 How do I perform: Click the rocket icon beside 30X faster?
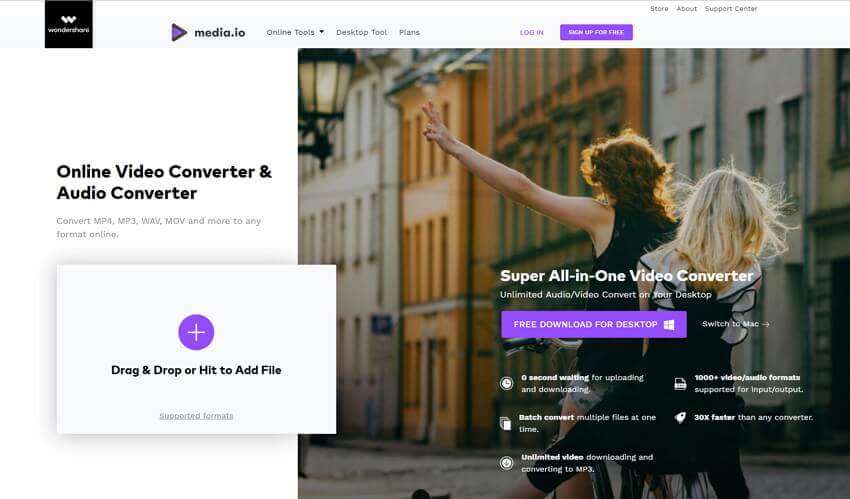(680, 417)
